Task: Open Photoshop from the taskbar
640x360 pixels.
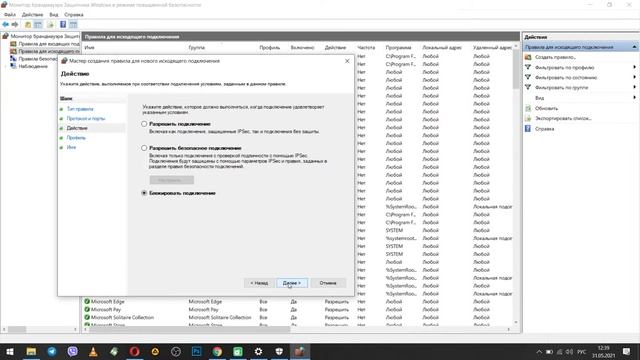Action: click(196, 351)
